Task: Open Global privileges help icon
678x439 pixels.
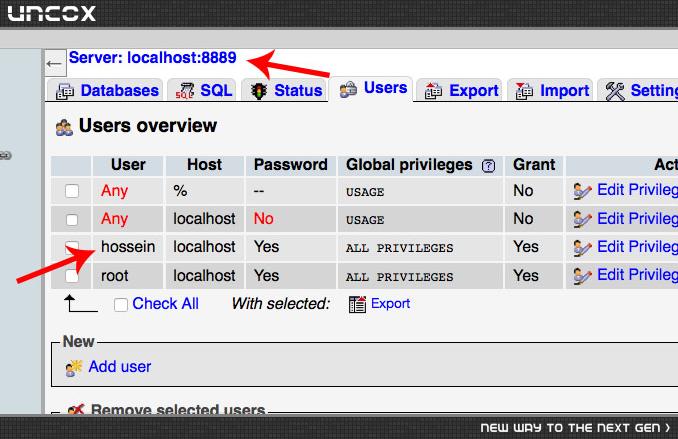Action: click(488, 166)
